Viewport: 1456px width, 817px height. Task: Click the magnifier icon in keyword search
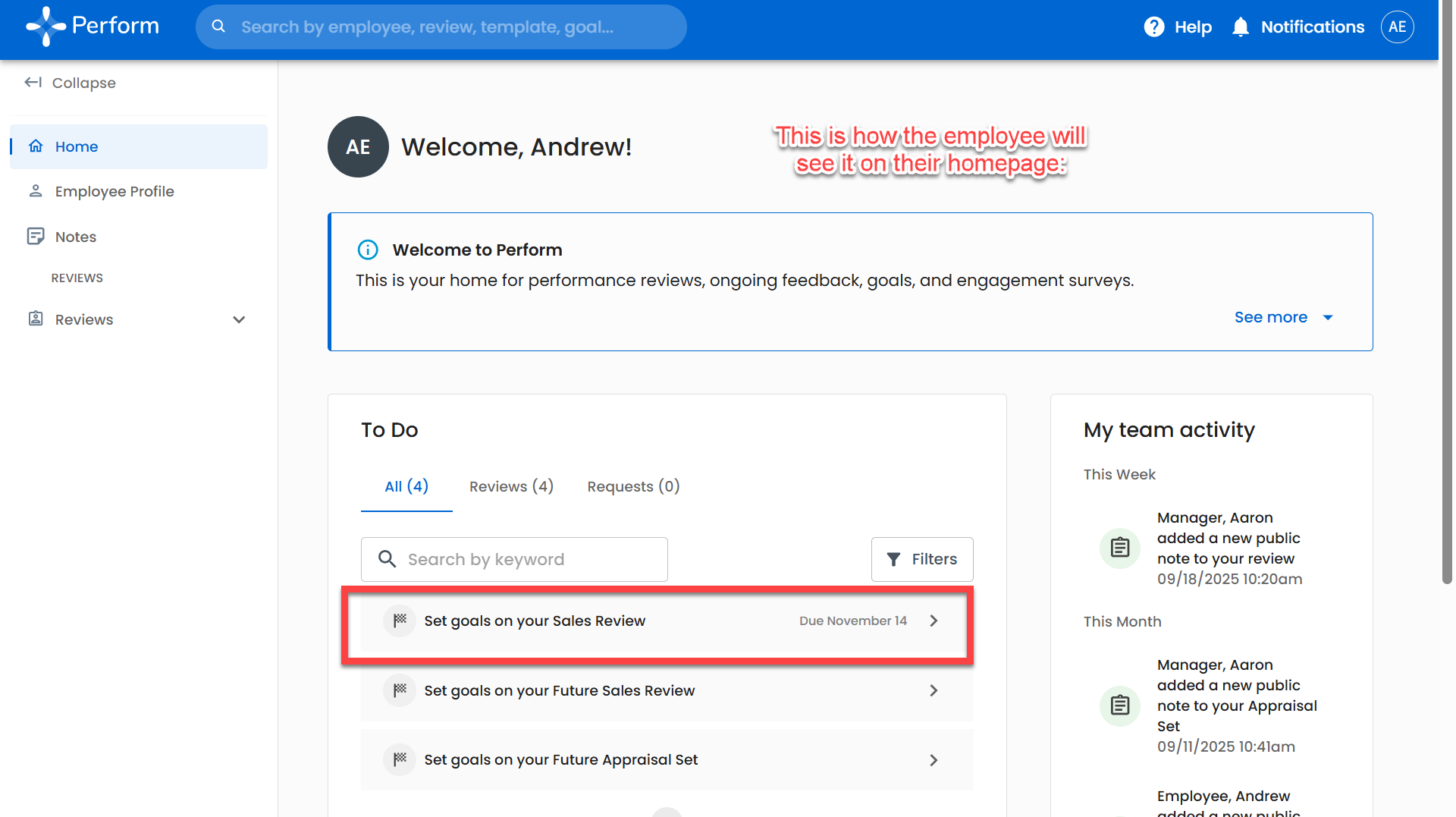388,559
